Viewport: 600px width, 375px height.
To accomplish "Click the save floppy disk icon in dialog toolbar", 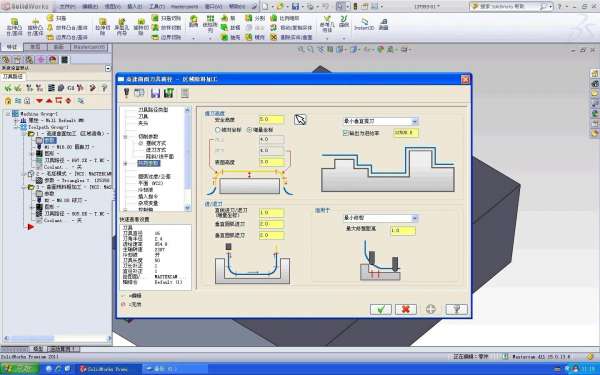I will pyautogui.click(x=155, y=93).
